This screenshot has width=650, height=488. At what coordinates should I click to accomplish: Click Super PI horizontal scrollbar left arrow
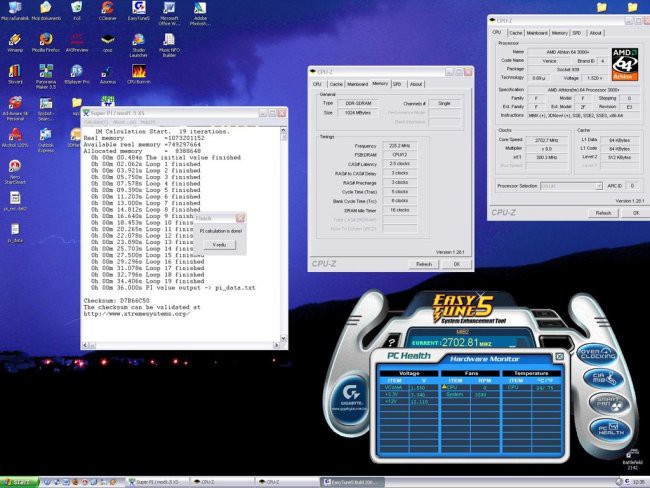(86, 345)
